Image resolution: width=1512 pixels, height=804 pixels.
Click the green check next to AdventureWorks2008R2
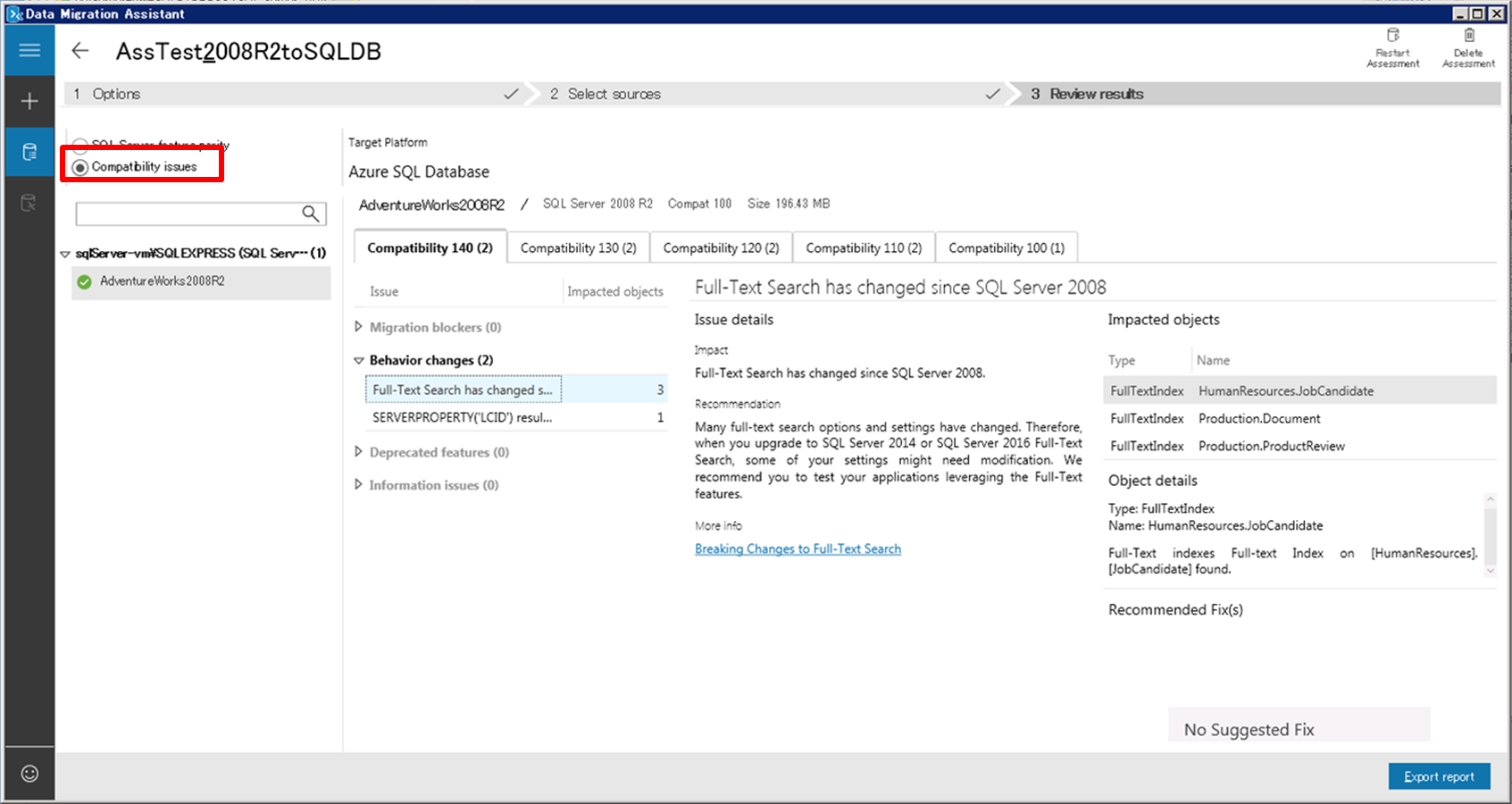tap(84, 281)
